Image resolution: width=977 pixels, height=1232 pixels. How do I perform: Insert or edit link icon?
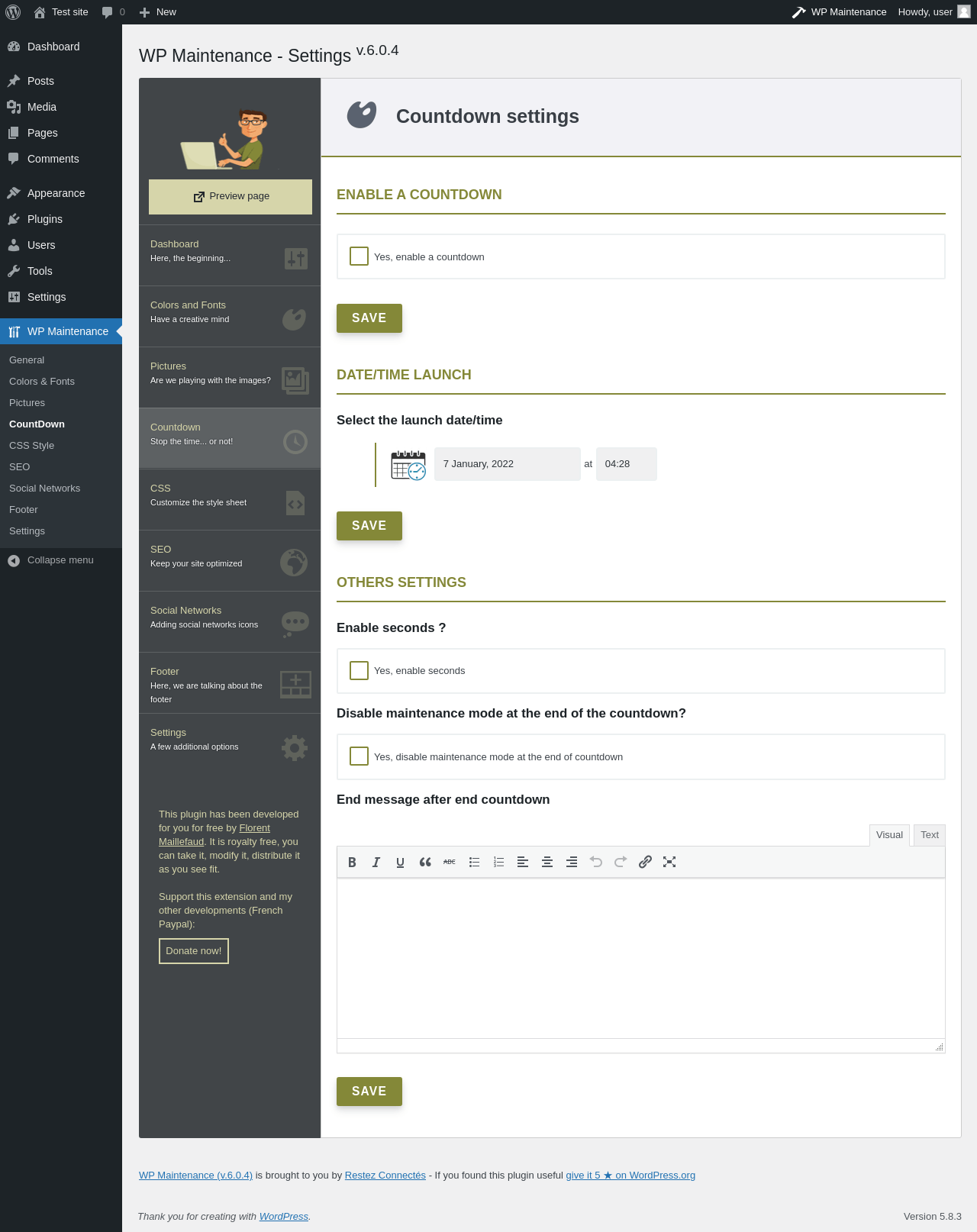pyautogui.click(x=645, y=862)
